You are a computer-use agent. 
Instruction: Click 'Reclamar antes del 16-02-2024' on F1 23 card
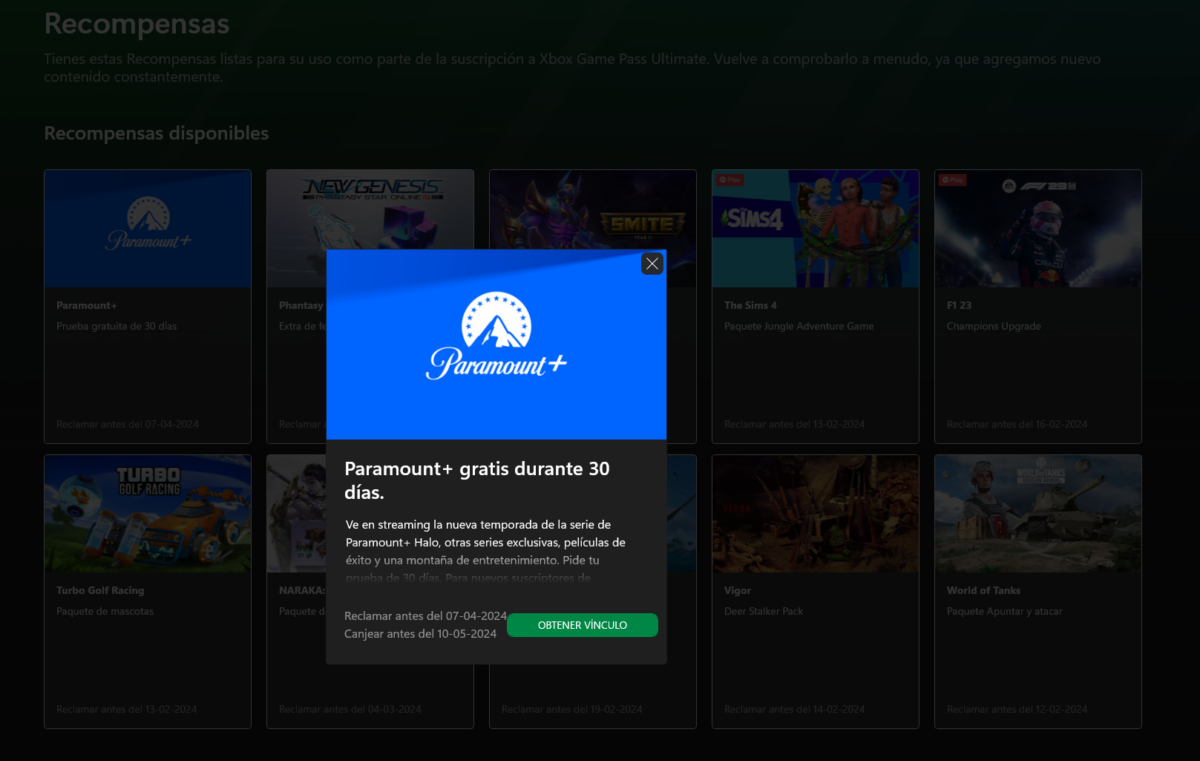(x=1017, y=424)
